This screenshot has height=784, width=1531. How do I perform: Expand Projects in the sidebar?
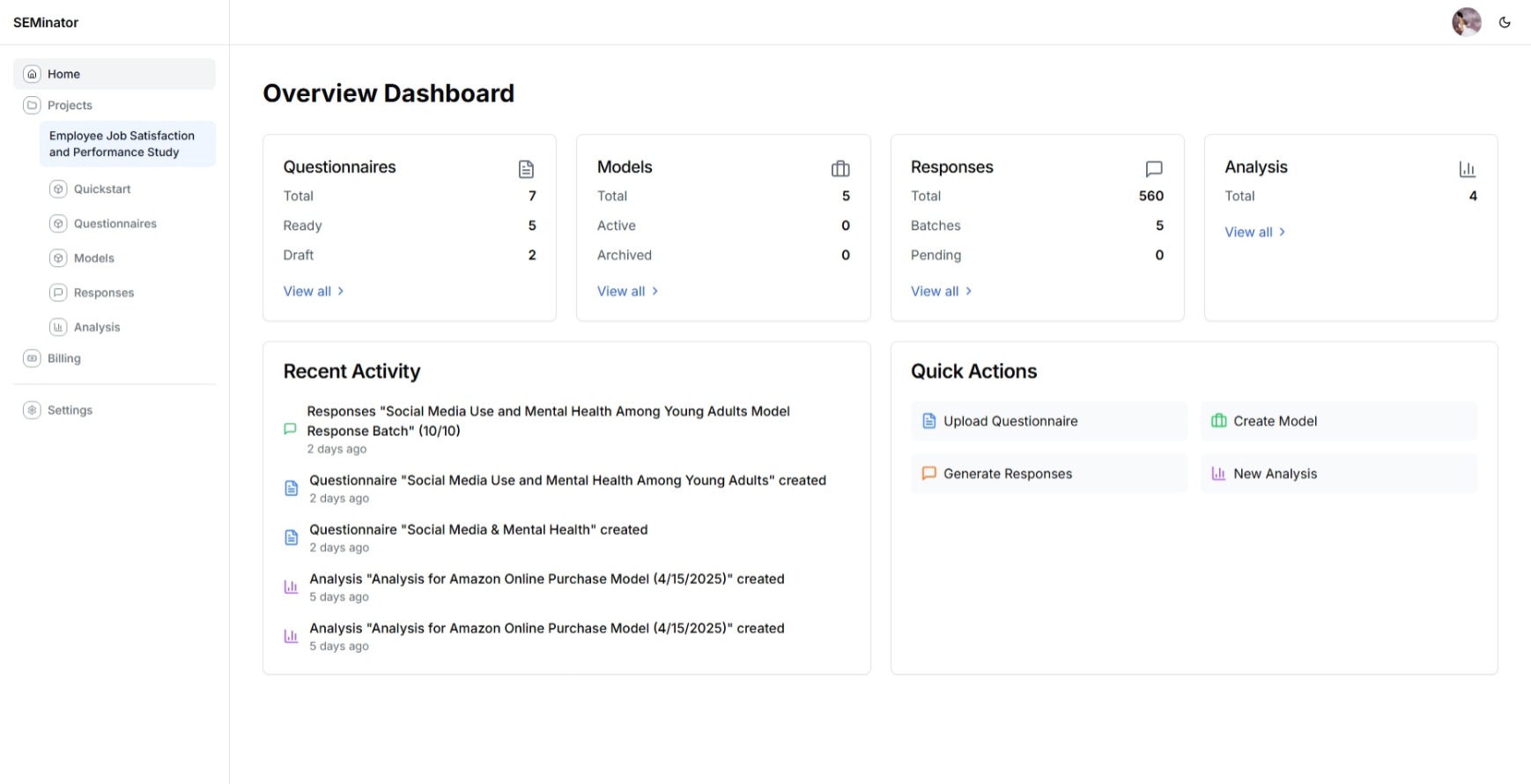pyautogui.click(x=70, y=106)
